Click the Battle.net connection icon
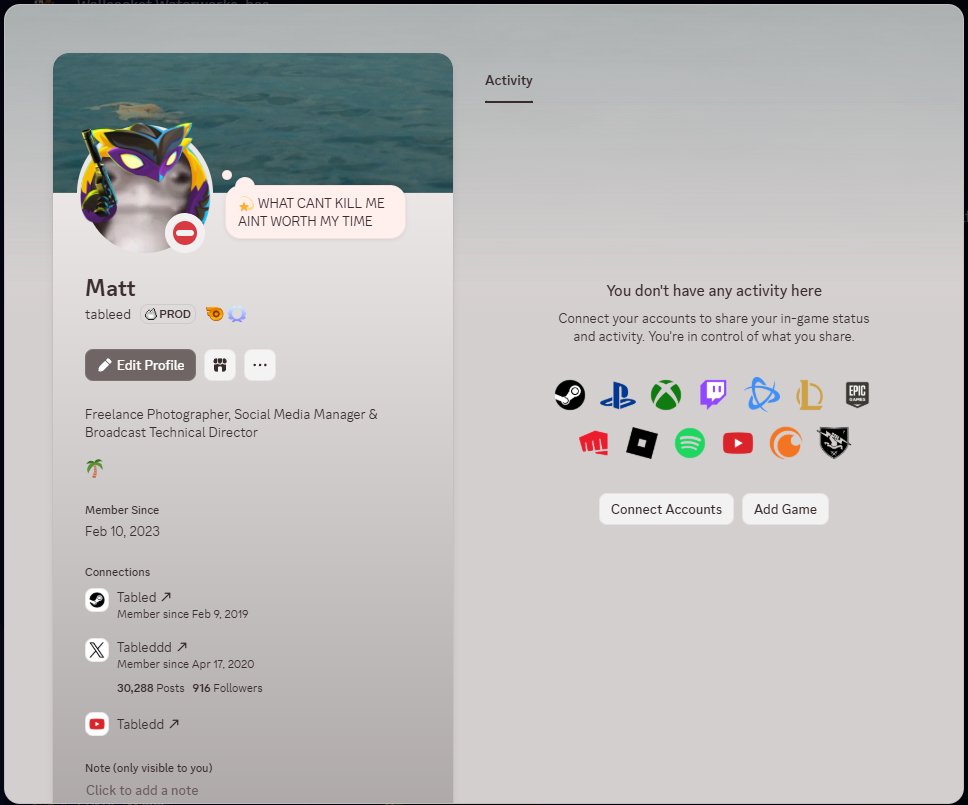 (762, 394)
